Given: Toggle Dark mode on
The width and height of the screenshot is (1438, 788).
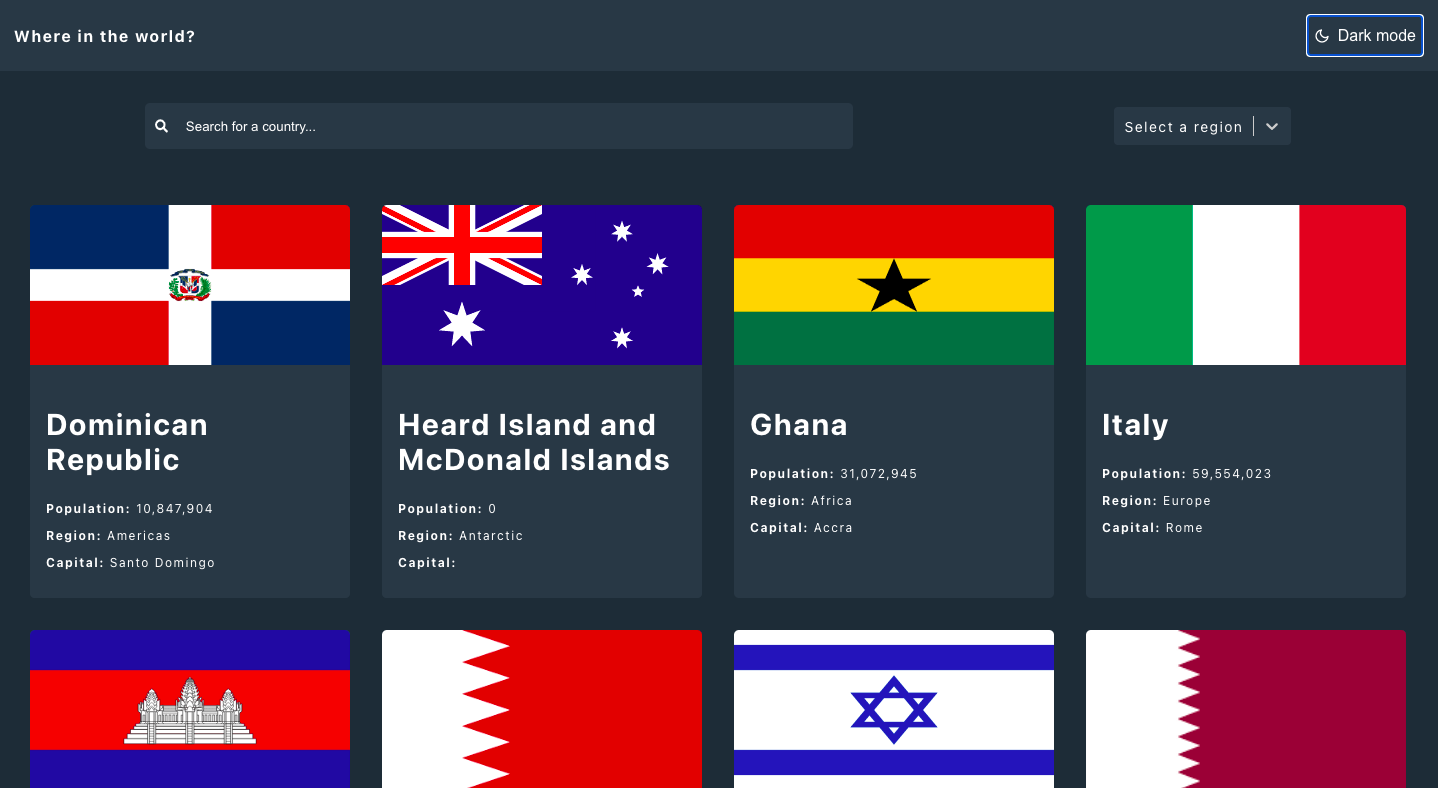Looking at the screenshot, I should pyautogui.click(x=1364, y=35).
